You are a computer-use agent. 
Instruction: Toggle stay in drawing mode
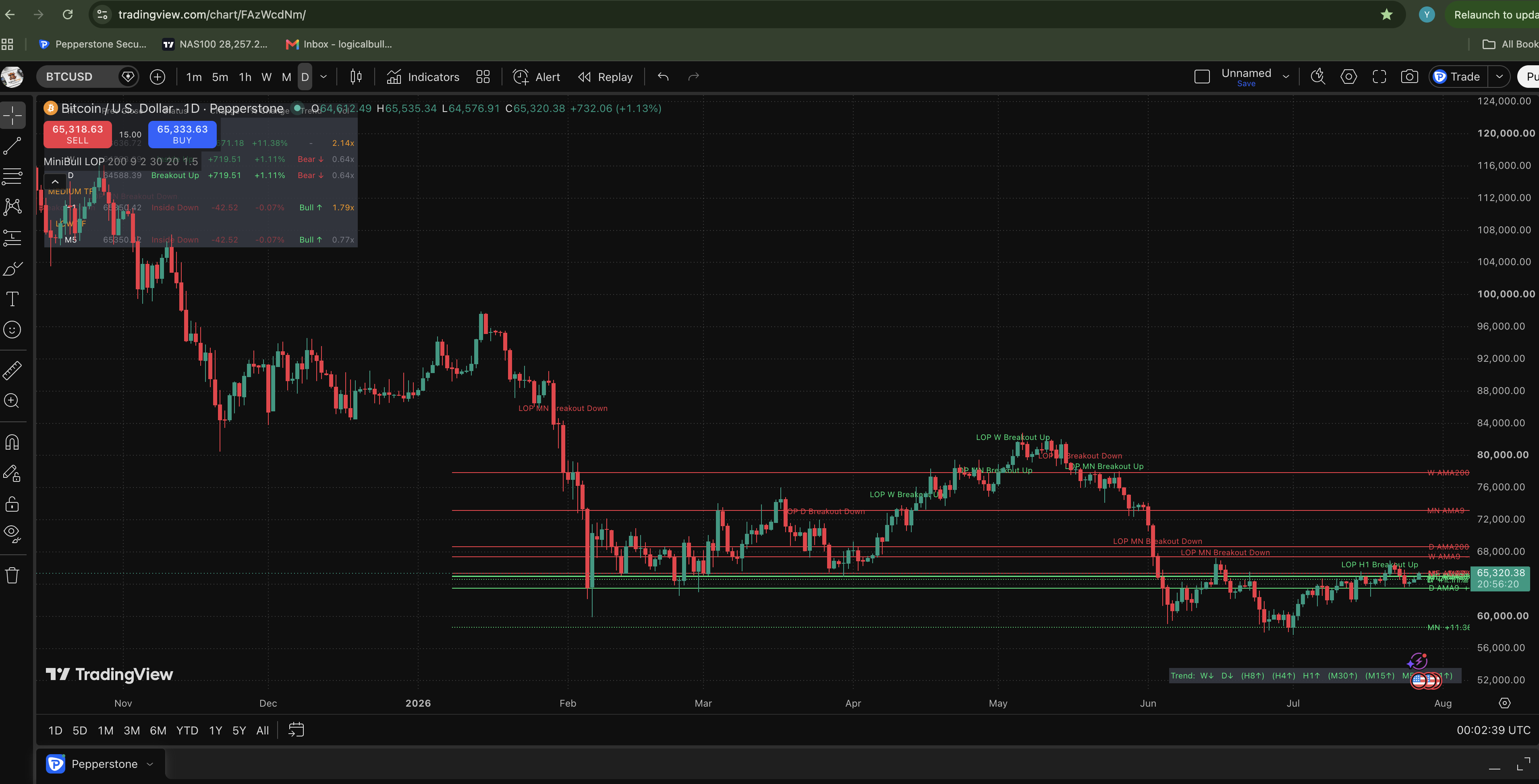point(12,473)
